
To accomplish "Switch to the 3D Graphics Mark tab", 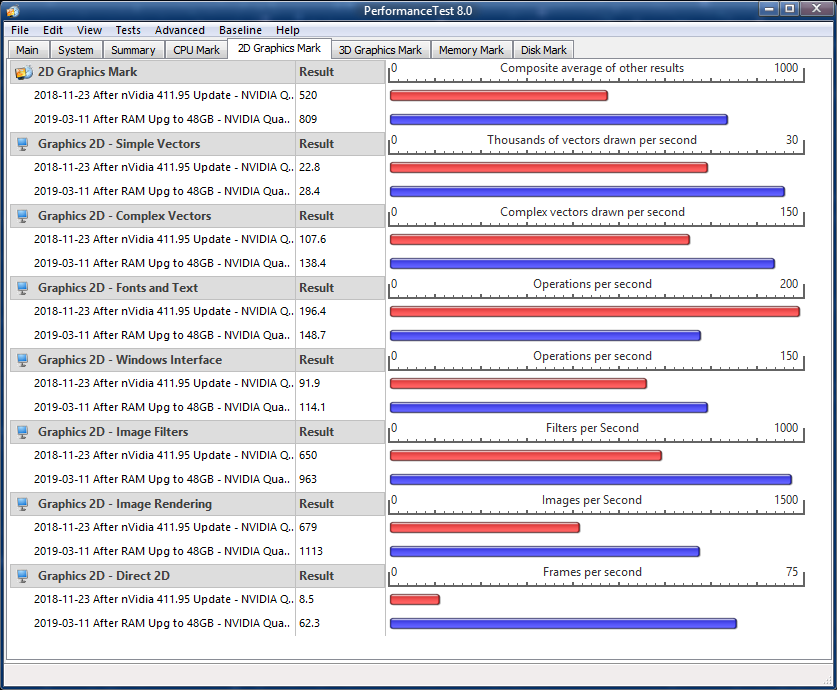I will coord(380,50).
